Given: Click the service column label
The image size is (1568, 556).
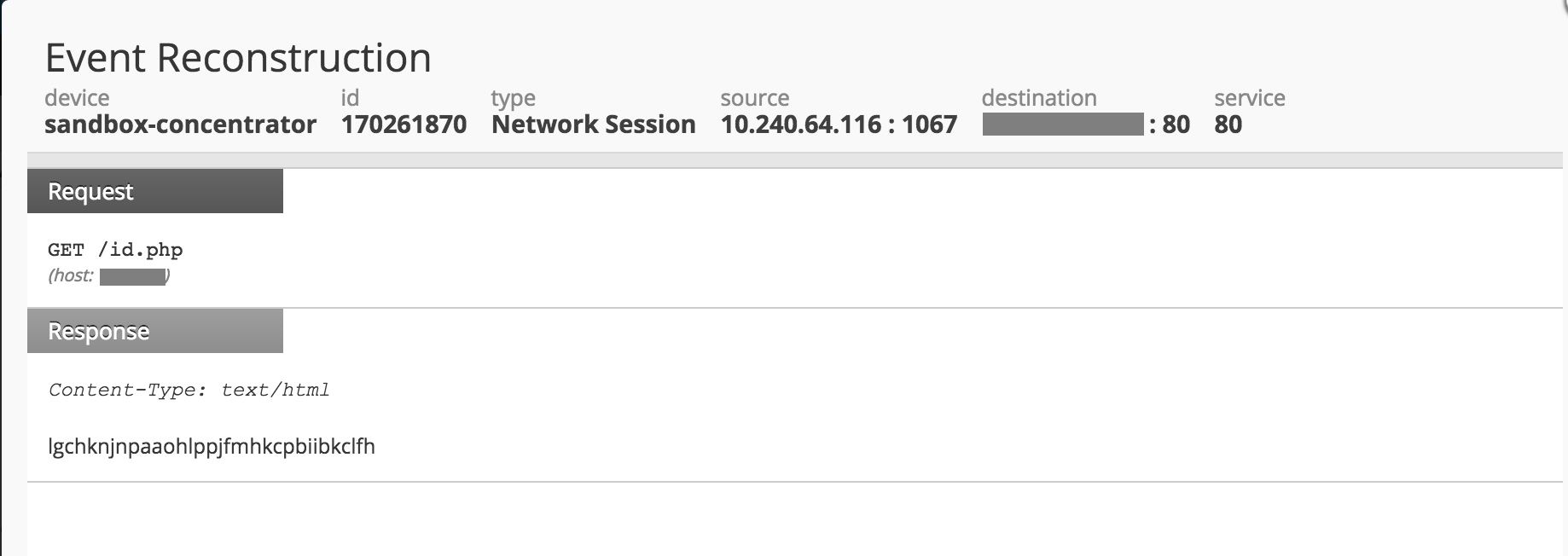Looking at the screenshot, I should coord(1249,98).
